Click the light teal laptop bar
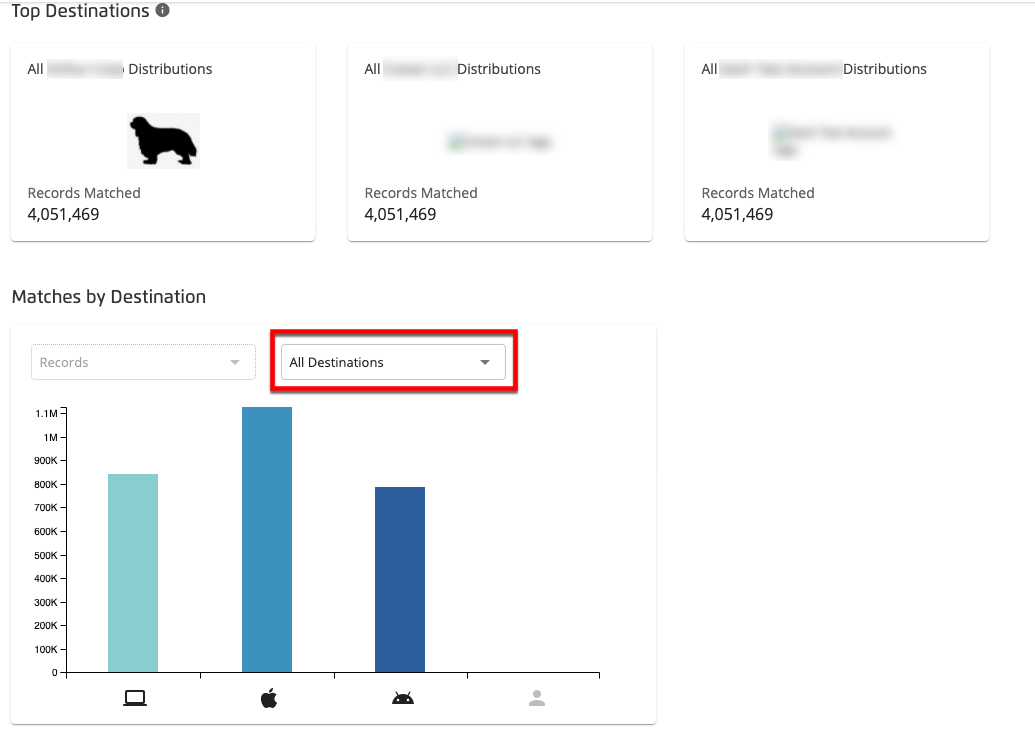The width and height of the screenshot is (1035, 736). click(133, 573)
